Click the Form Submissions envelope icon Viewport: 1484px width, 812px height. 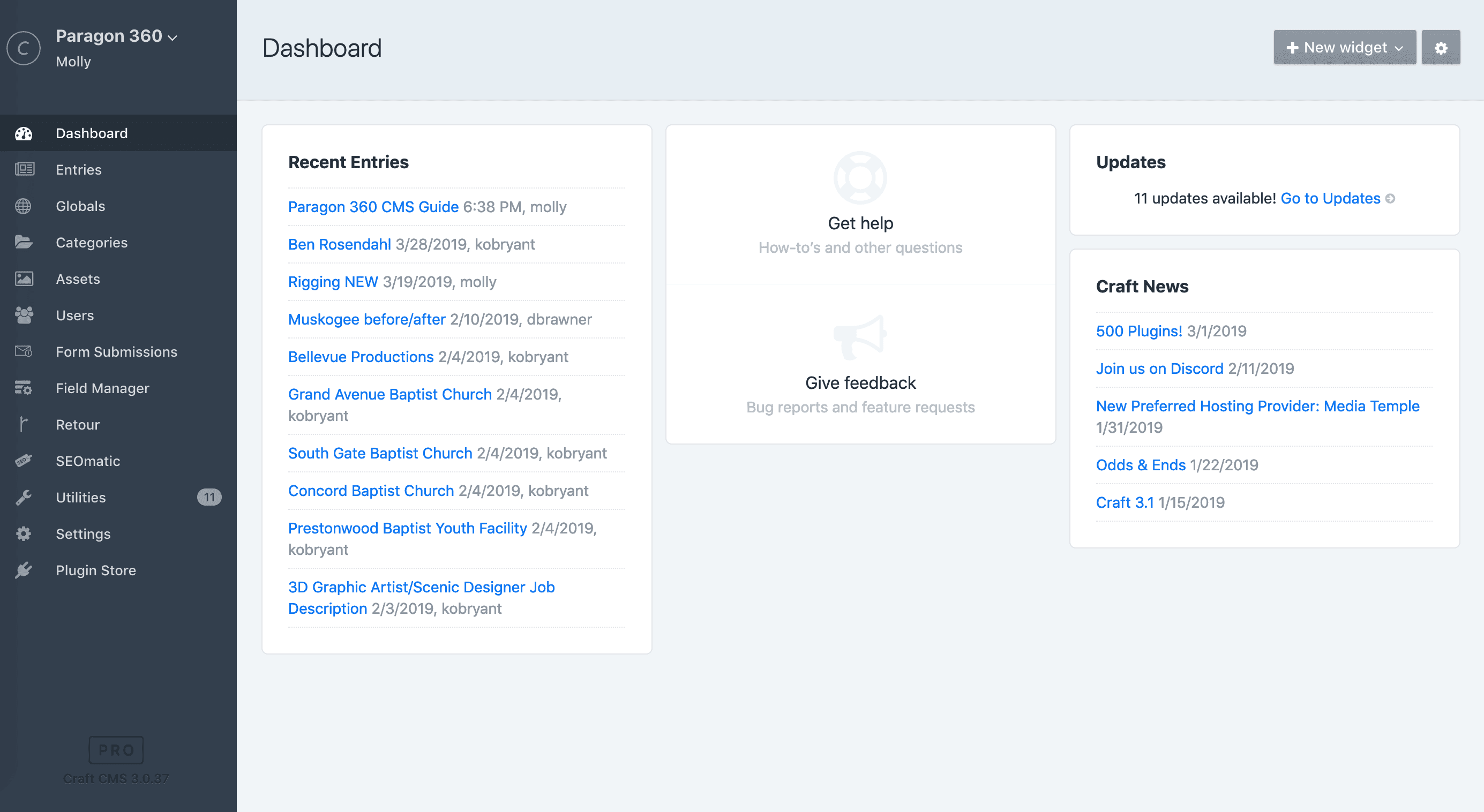24,351
